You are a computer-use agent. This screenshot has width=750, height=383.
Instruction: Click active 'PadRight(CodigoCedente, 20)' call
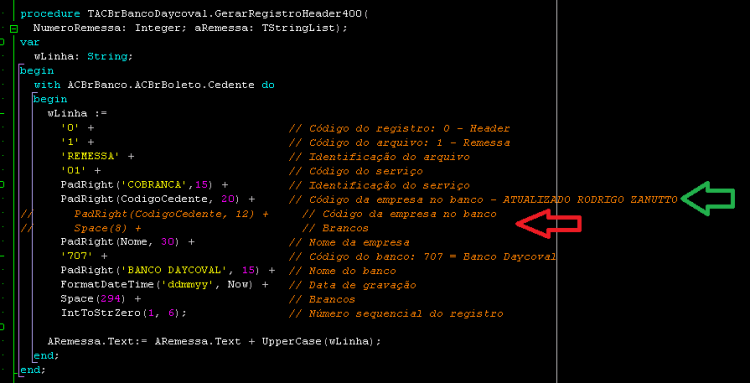150,199
